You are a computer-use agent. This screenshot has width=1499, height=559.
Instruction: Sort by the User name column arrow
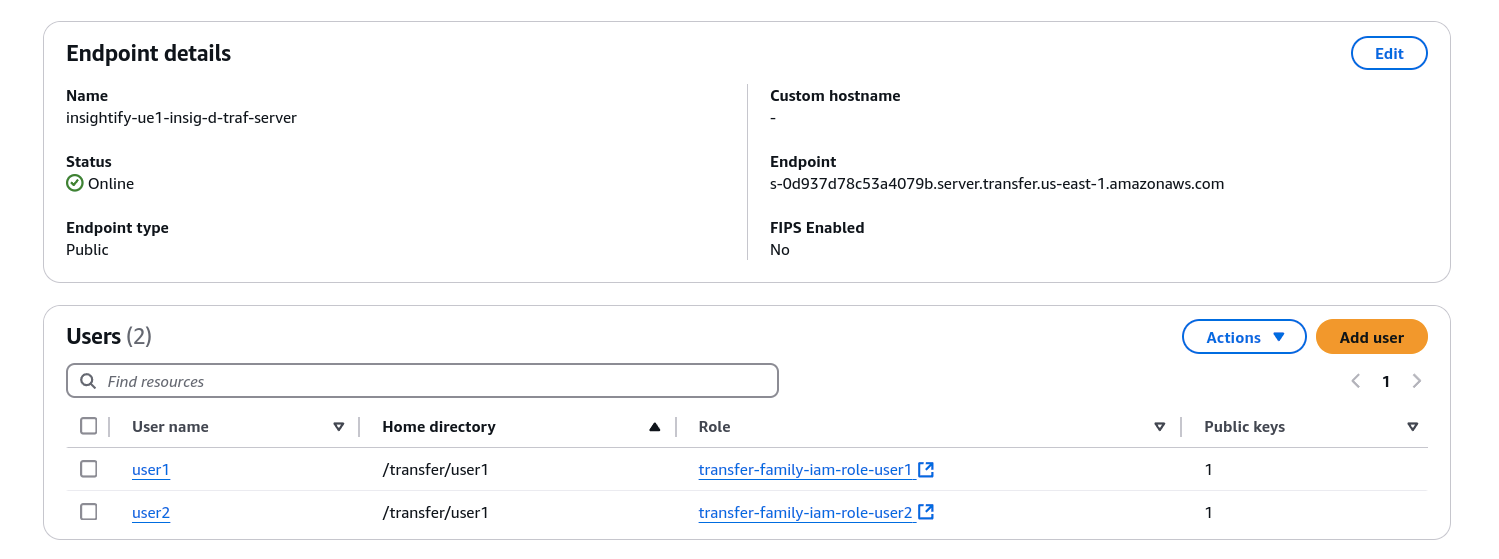coord(339,427)
